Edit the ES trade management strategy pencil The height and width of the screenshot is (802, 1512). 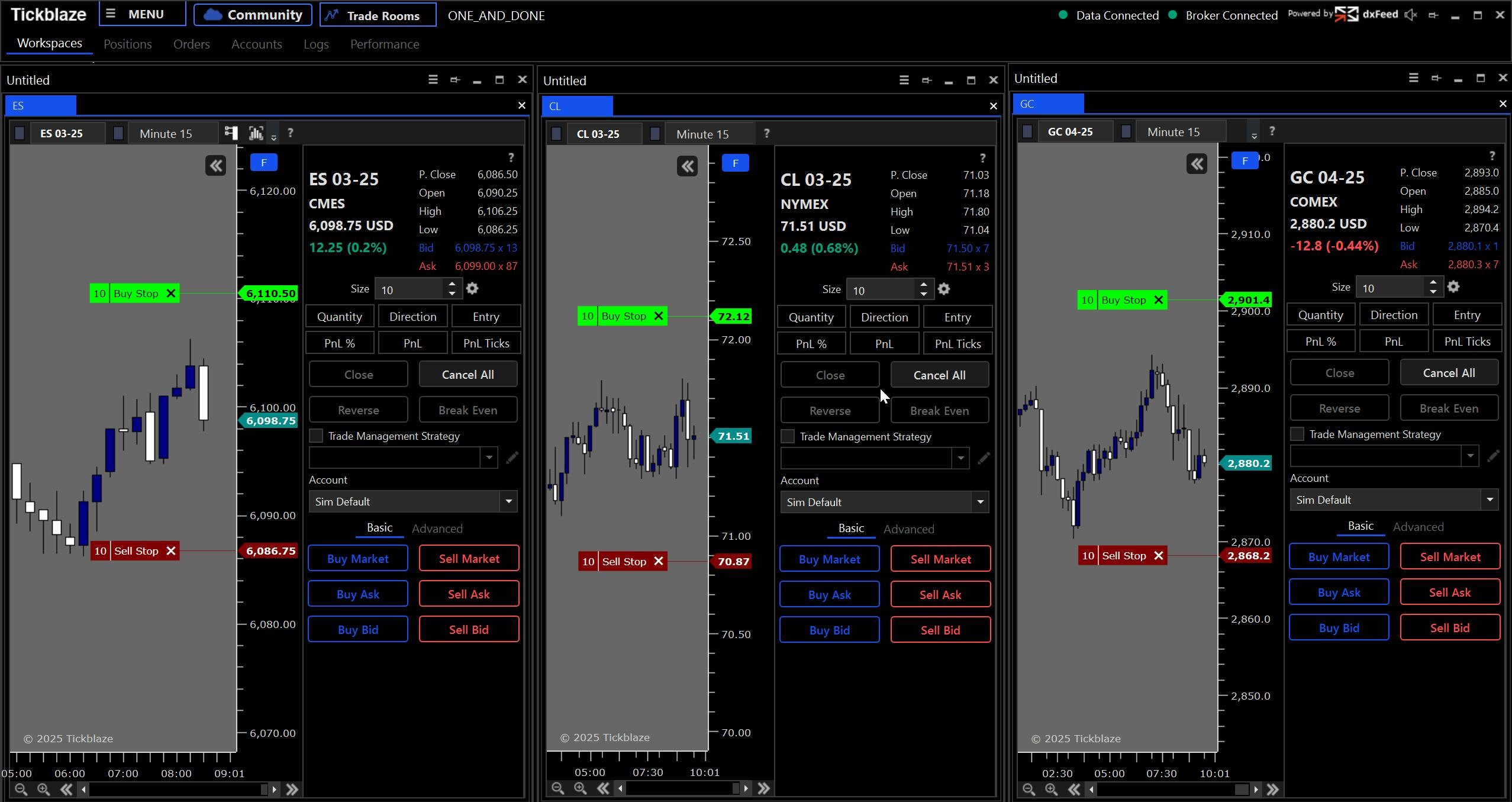pyautogui.click(x=512, y=458)
